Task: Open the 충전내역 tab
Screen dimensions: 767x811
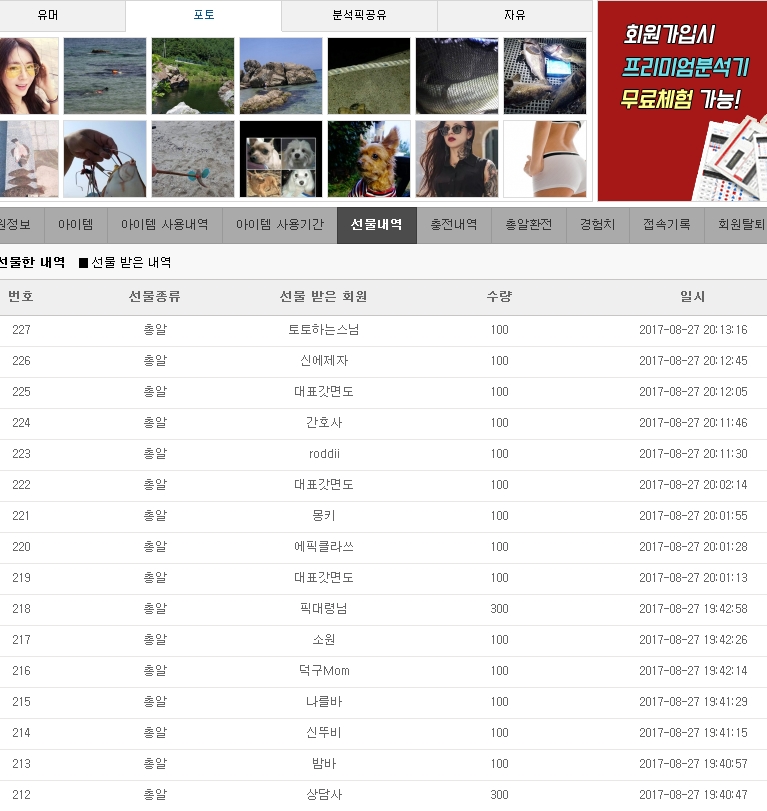Action: (x=454, y=224)
